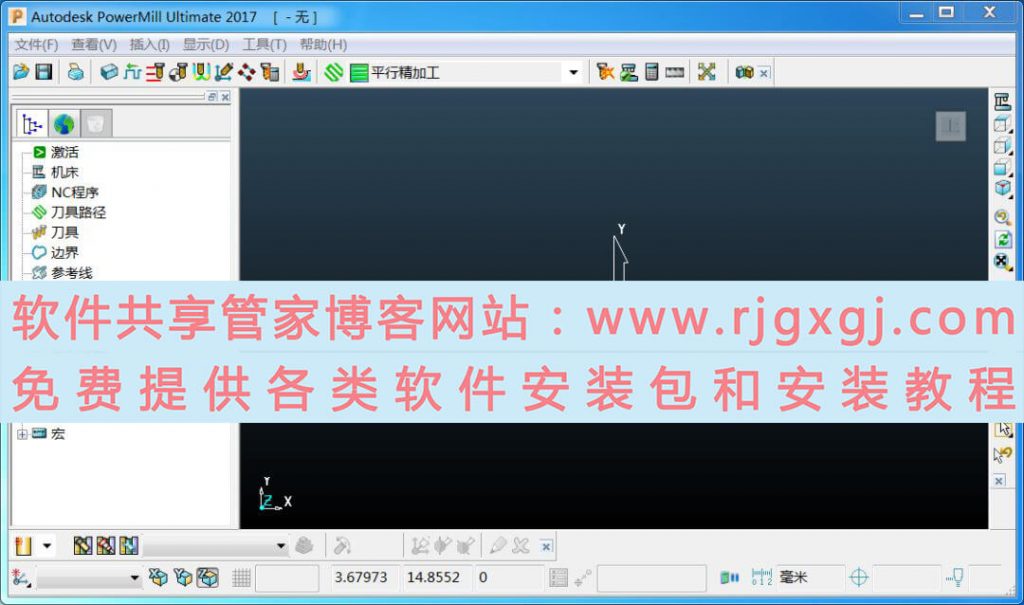Open the rapid move heights icon
1024x605 pixels.
155,72
